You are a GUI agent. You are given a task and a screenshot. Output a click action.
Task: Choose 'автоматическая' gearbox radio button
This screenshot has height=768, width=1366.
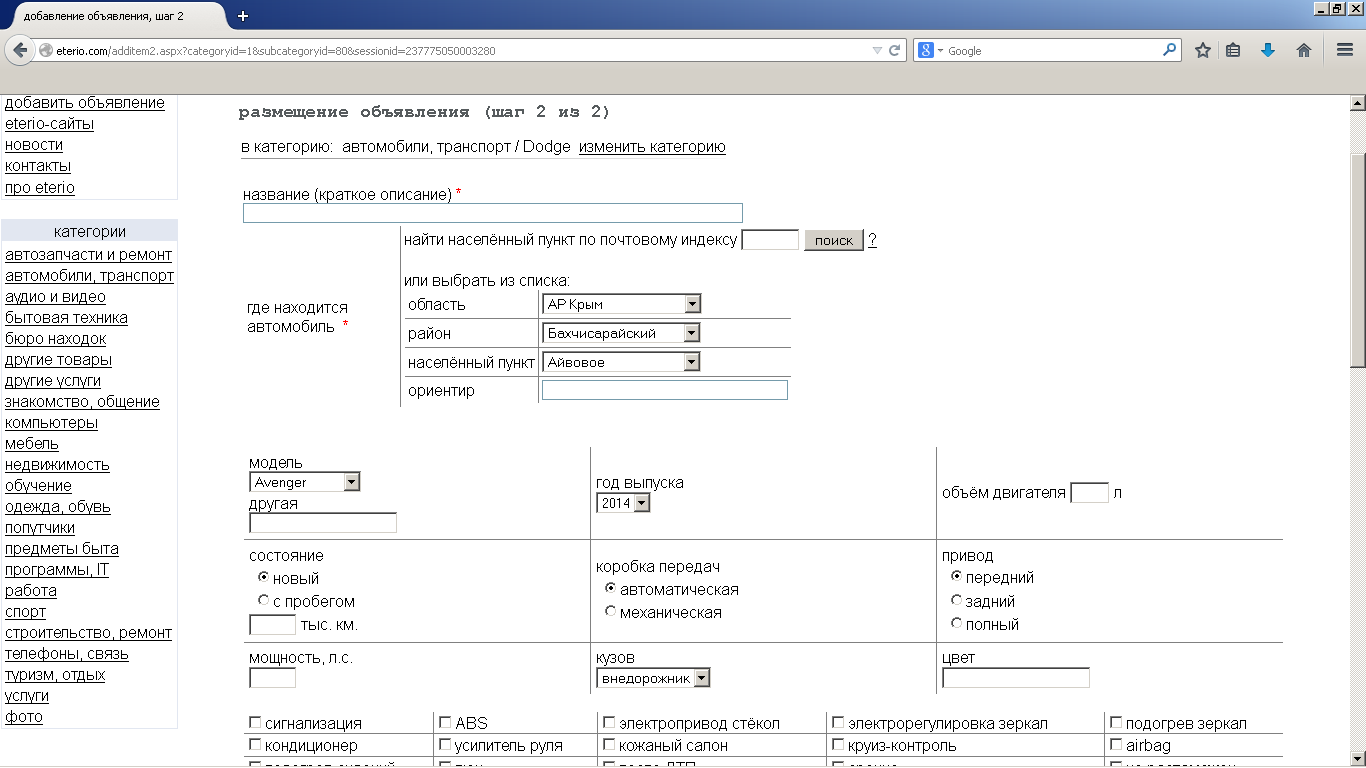click(x=610, y=588)
